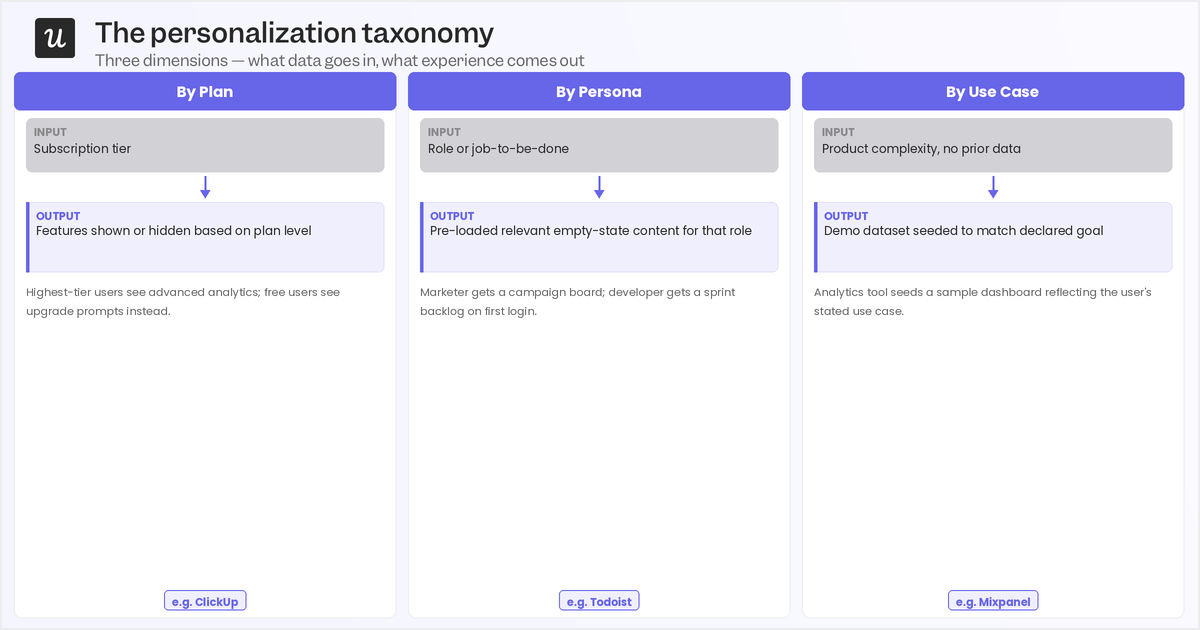Click the Userpilot logo icon

(55, 38)
